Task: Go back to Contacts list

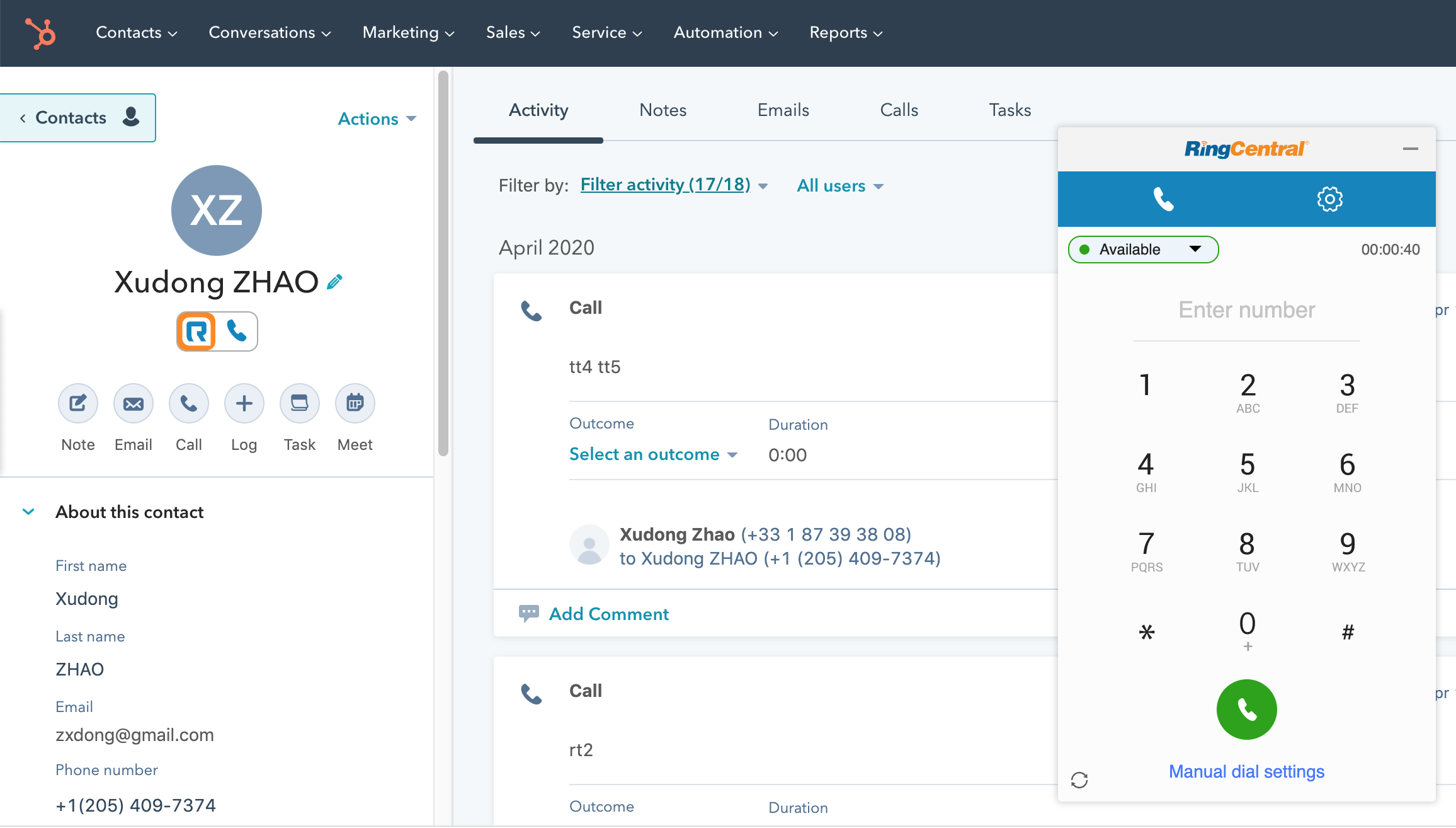Action: pyautogui.click(x=77, y=118)
